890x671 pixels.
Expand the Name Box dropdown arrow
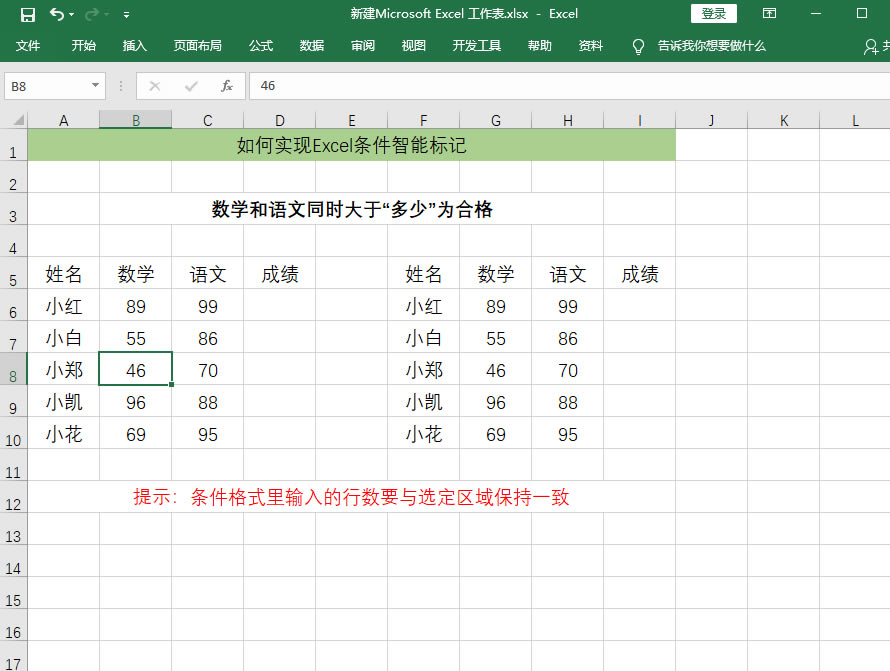[96, 86]
